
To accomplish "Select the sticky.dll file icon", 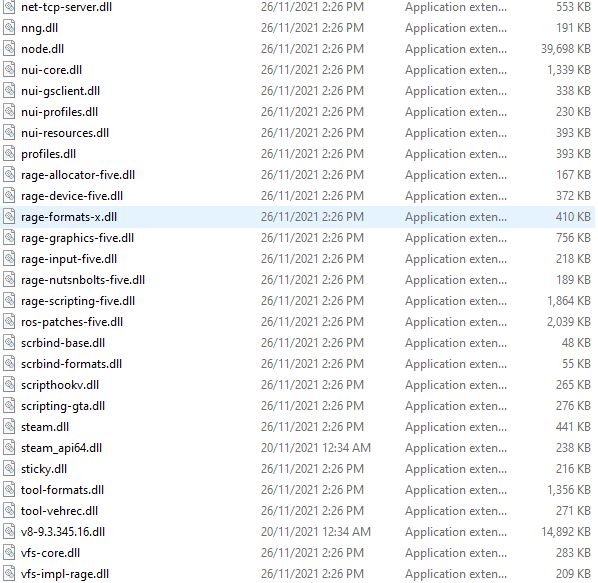I will pyautogui.click(x=9, y=469).
